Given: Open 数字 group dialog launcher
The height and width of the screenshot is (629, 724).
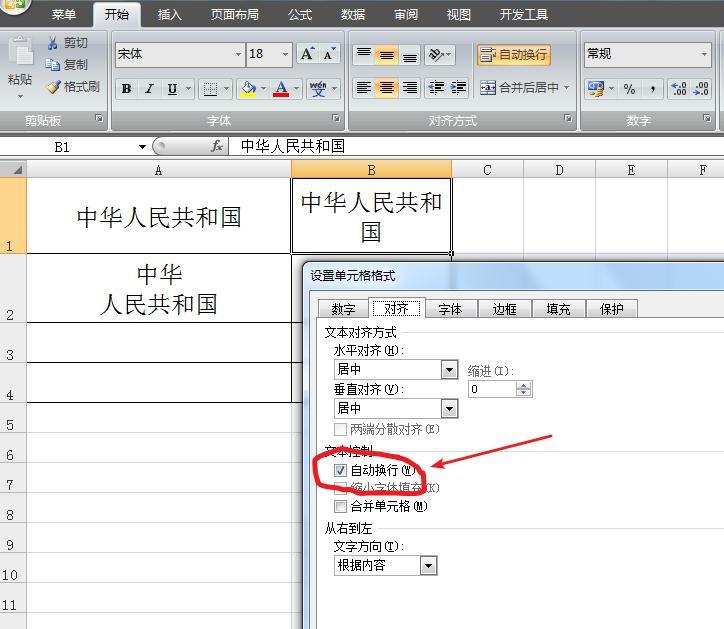Looking at the screenshot, I should (706, 118).
